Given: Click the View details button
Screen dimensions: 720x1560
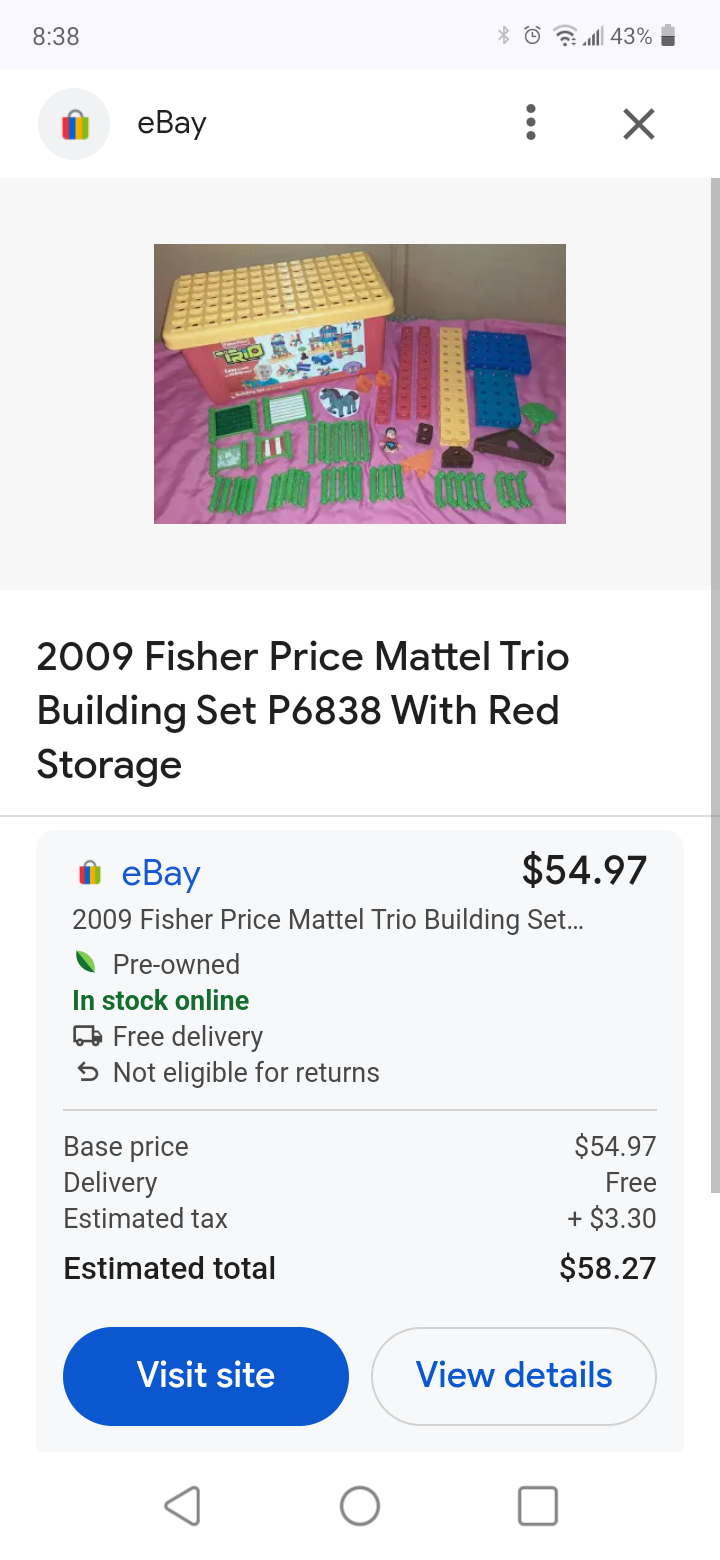Looking at the screenshot, I should coord(514,1375).
